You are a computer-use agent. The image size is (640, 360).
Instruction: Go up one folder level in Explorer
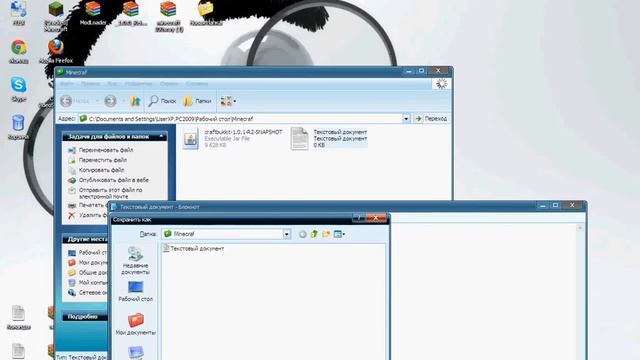(135, 101)
